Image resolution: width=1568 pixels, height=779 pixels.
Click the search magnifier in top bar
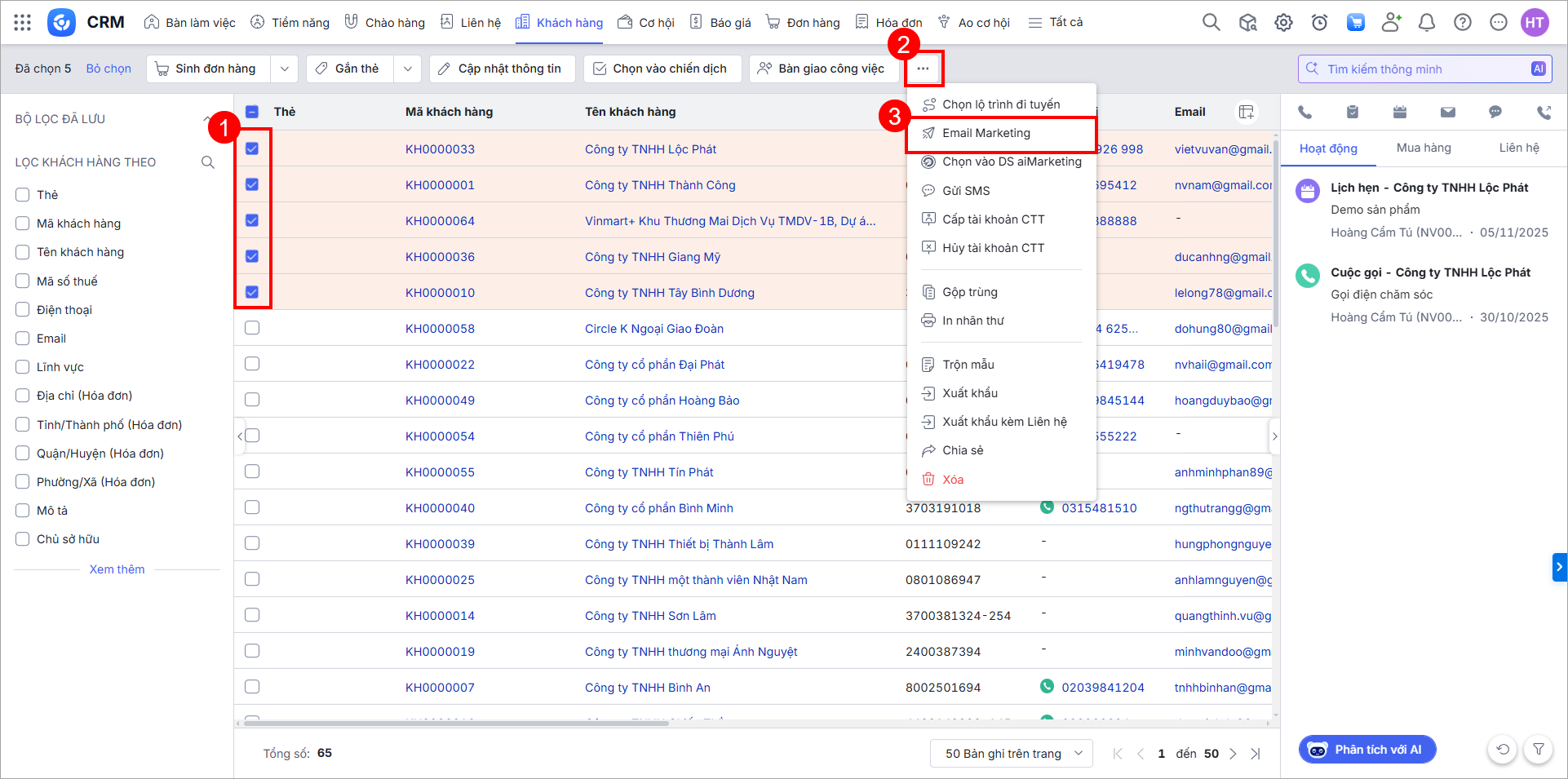click(1211, 23)
